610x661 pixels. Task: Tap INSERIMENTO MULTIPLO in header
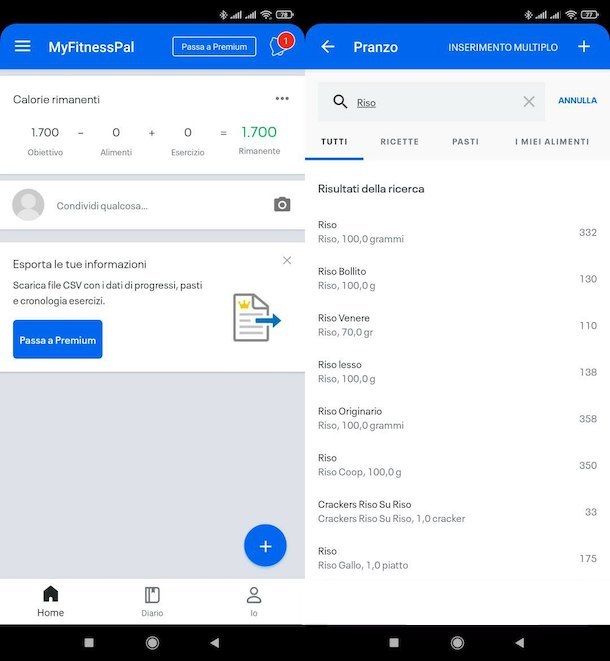tap(503, 47)
